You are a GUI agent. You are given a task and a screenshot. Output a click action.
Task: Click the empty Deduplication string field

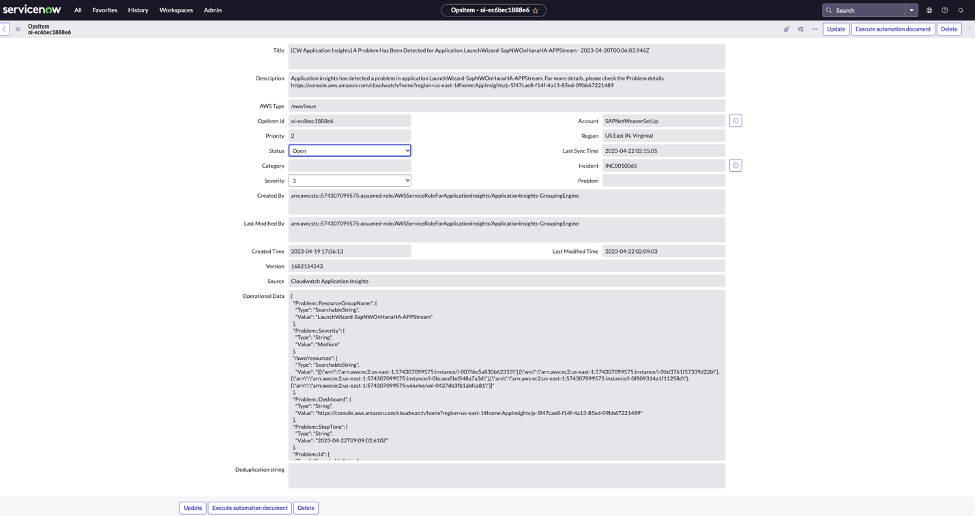tap(507, 475)
